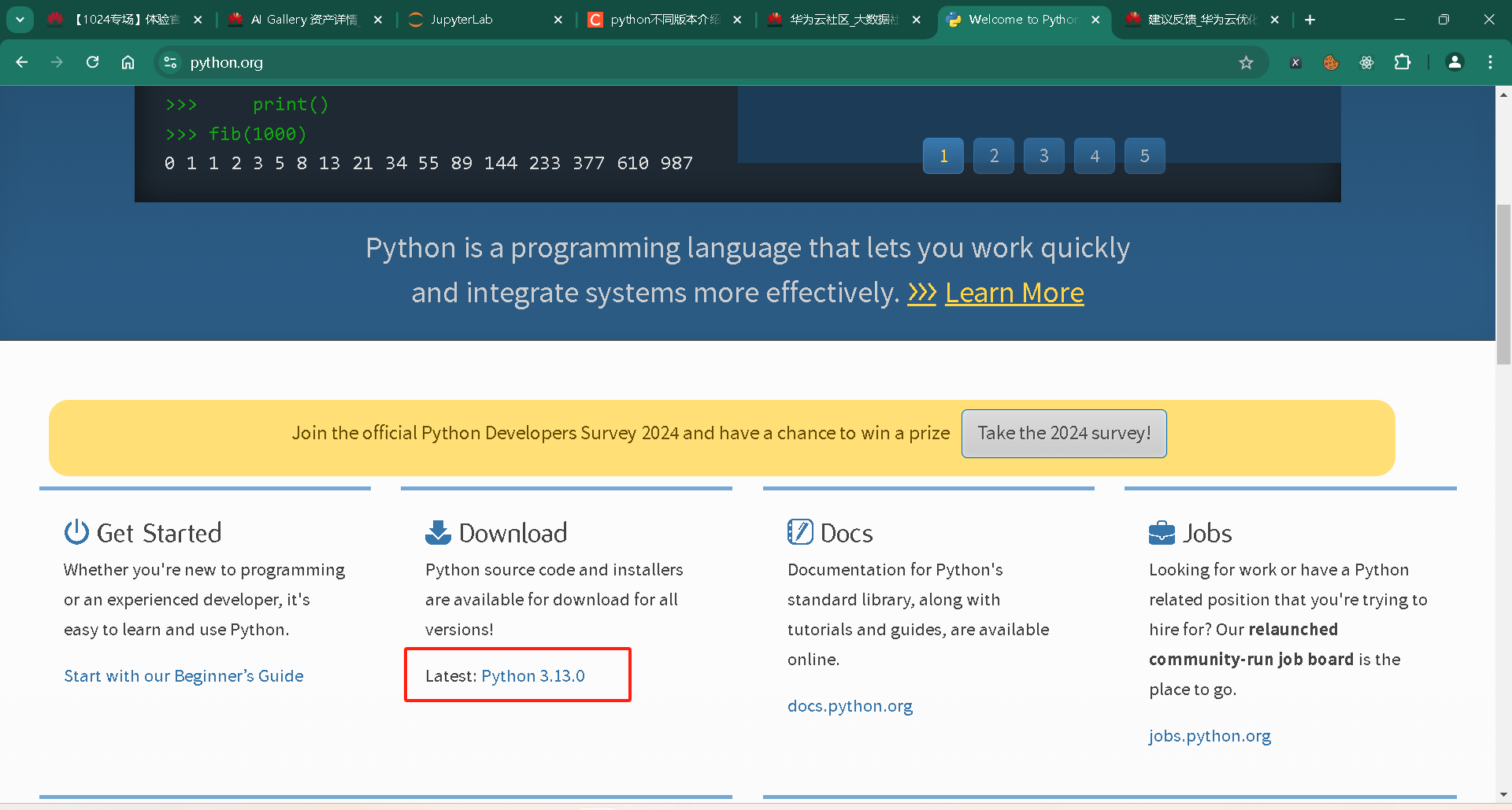
Task: Follow the Learn More link
Action: (1014, 293)
